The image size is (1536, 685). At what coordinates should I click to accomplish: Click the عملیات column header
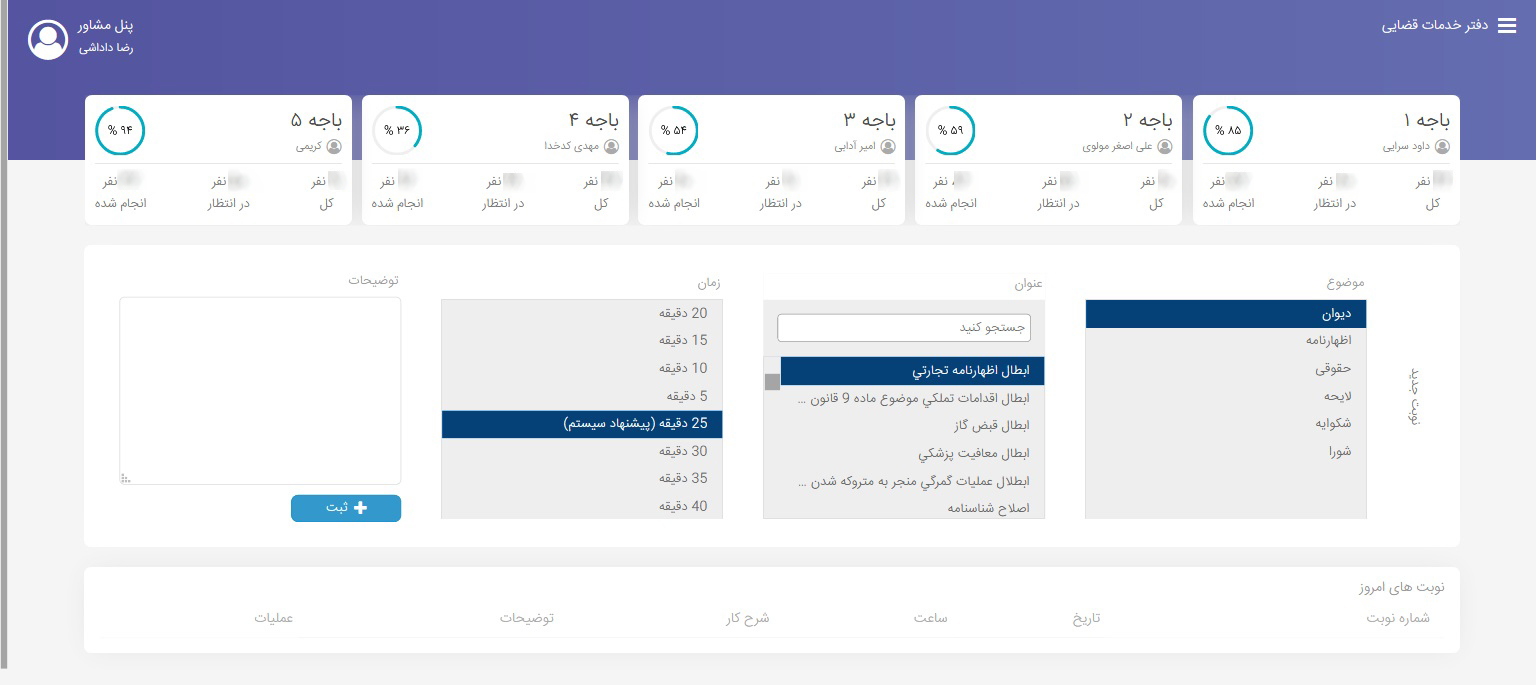coord(273,618)
